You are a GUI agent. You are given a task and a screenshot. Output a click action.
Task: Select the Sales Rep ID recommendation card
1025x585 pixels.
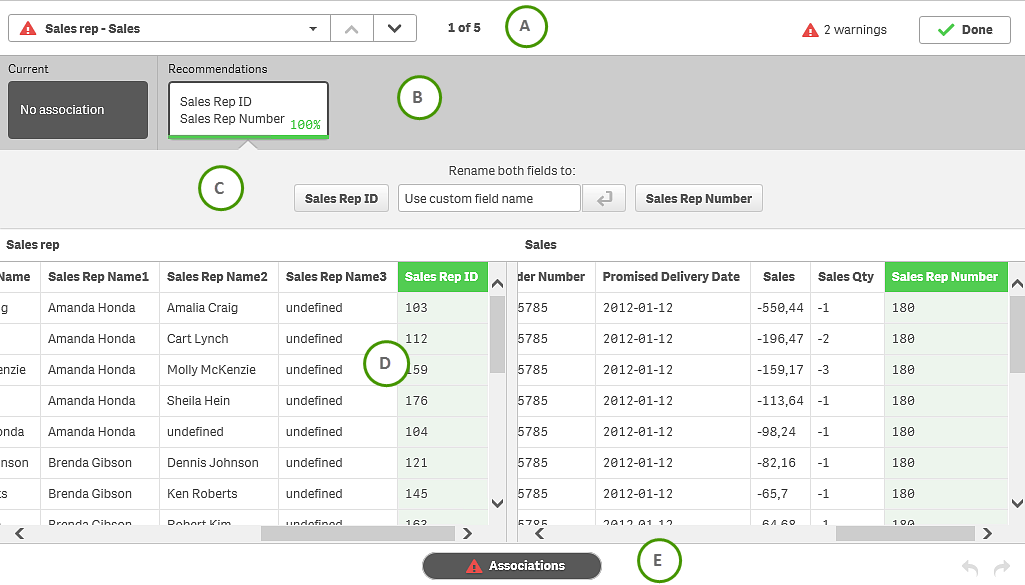coord(248,110)
